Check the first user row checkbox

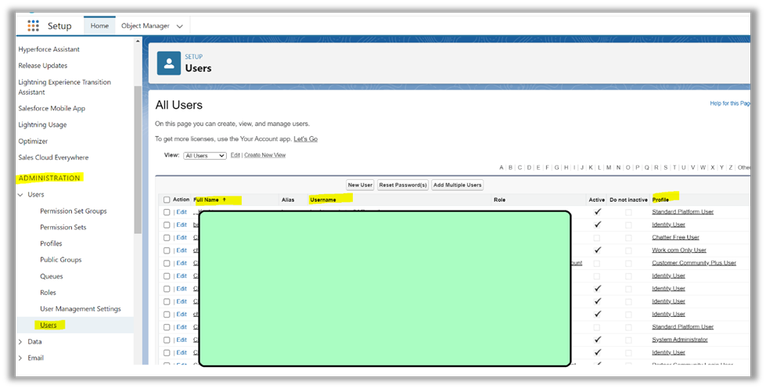[167, 213]
